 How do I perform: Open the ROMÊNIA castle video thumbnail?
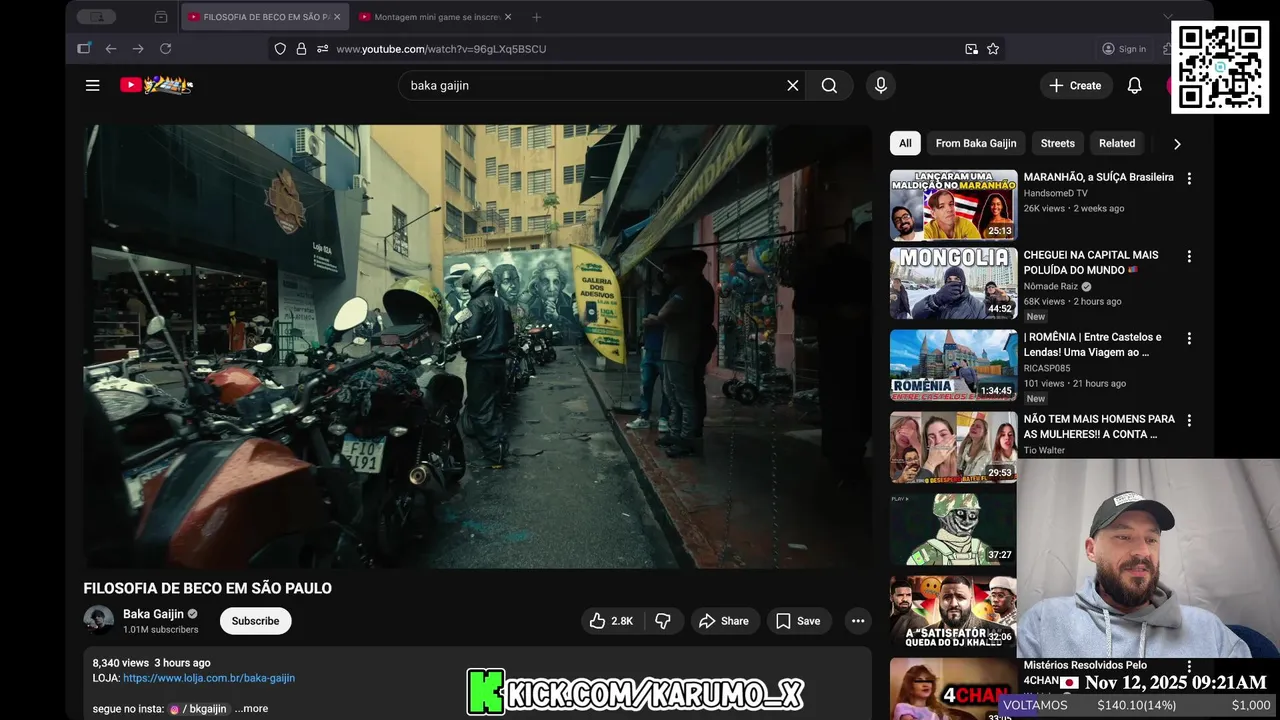(954, 365)
